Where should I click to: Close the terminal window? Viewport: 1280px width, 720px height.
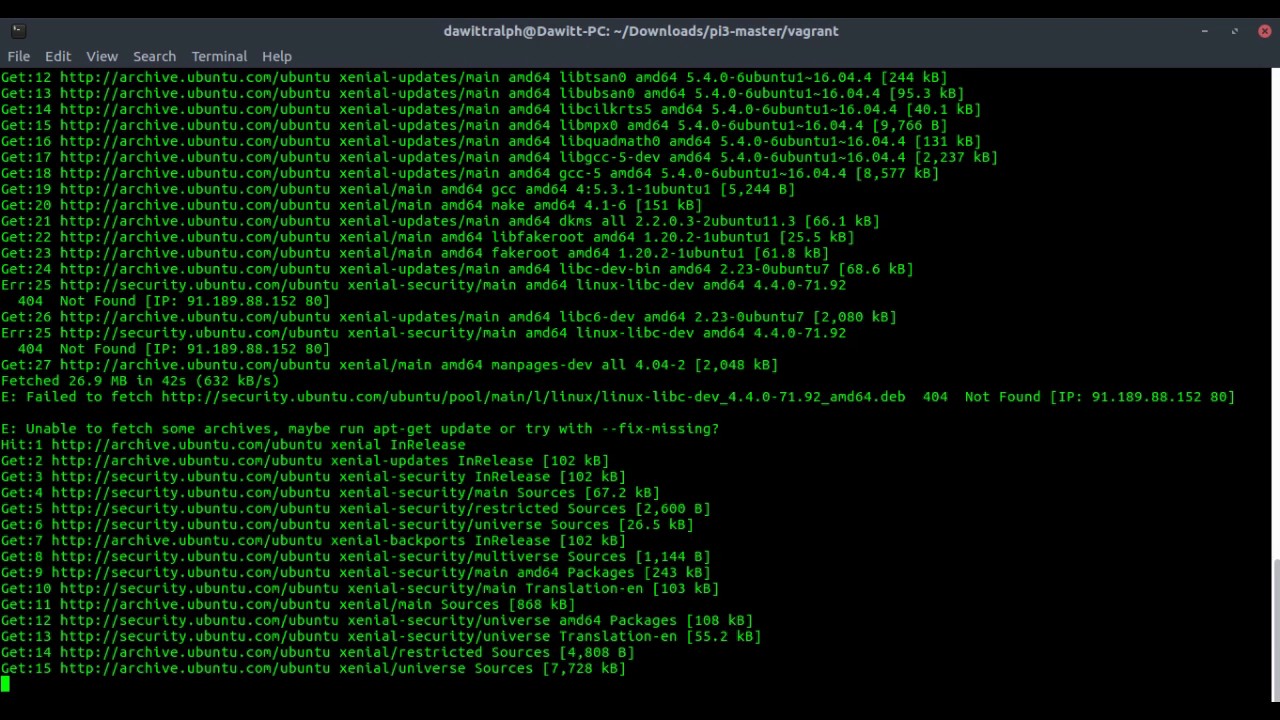tap(1264, 31)
